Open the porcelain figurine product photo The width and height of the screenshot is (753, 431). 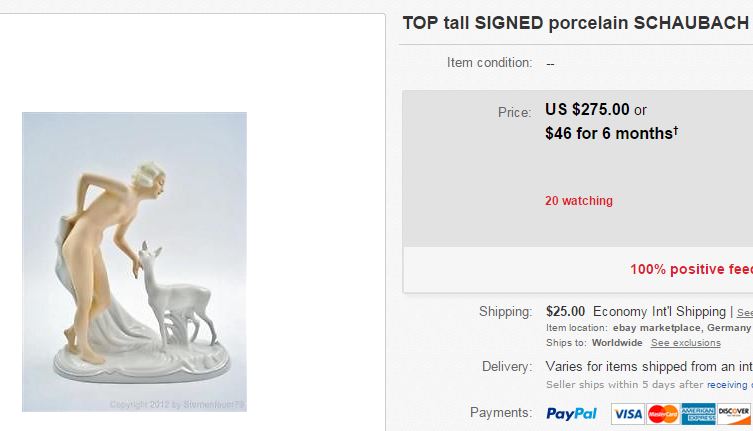(134, 261)
